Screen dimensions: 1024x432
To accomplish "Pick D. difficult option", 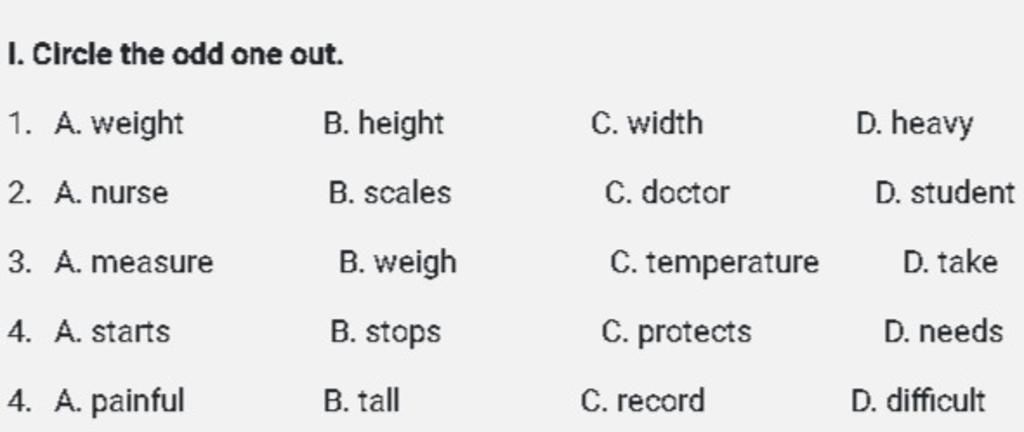I will coord(918,401).
